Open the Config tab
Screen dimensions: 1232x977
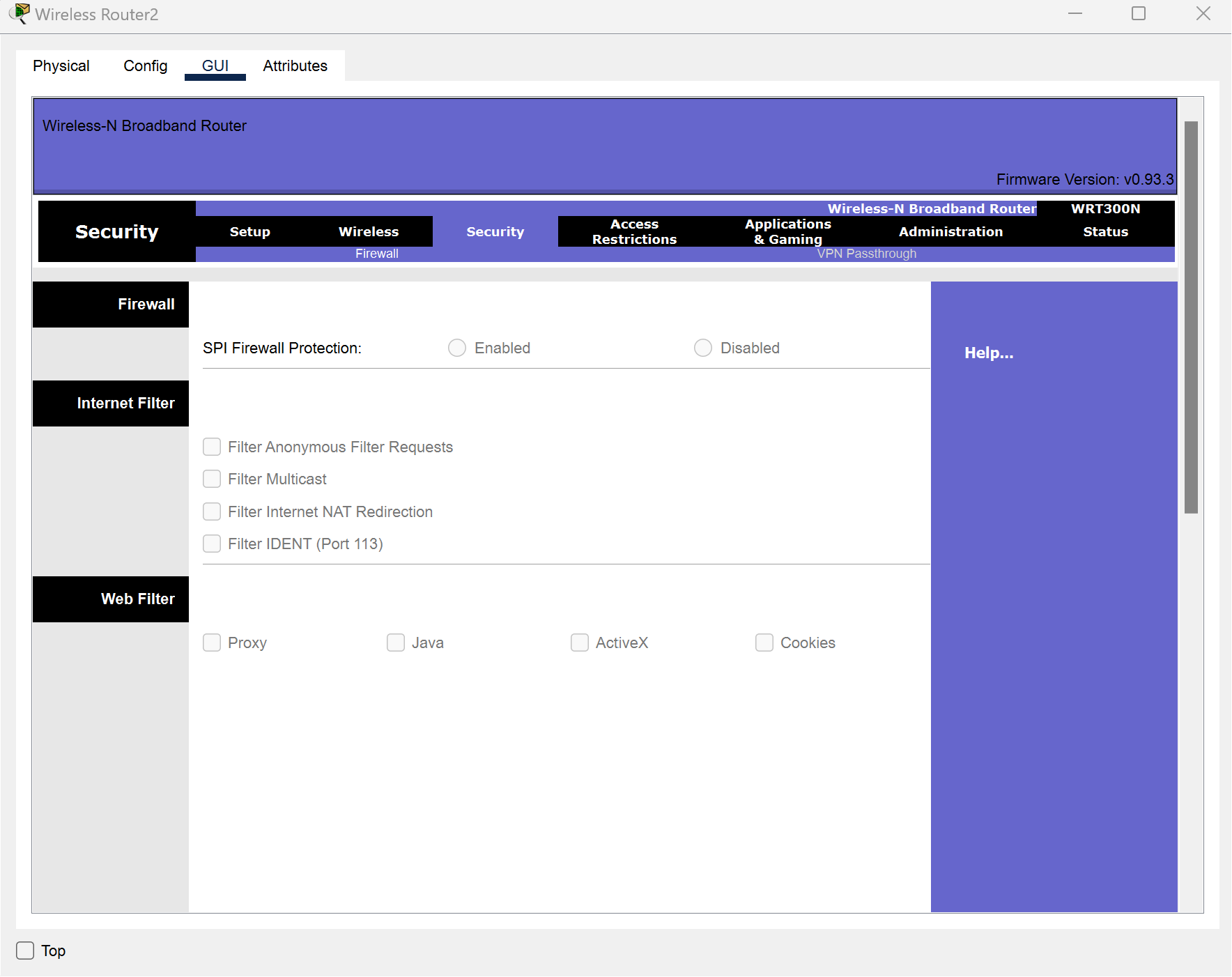click(145, 66)
